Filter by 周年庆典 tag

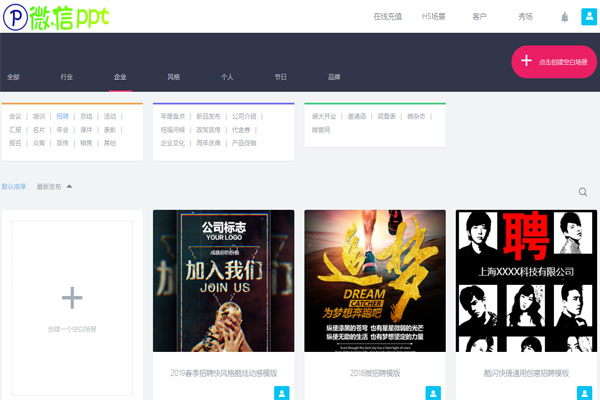tap(208, 143)
